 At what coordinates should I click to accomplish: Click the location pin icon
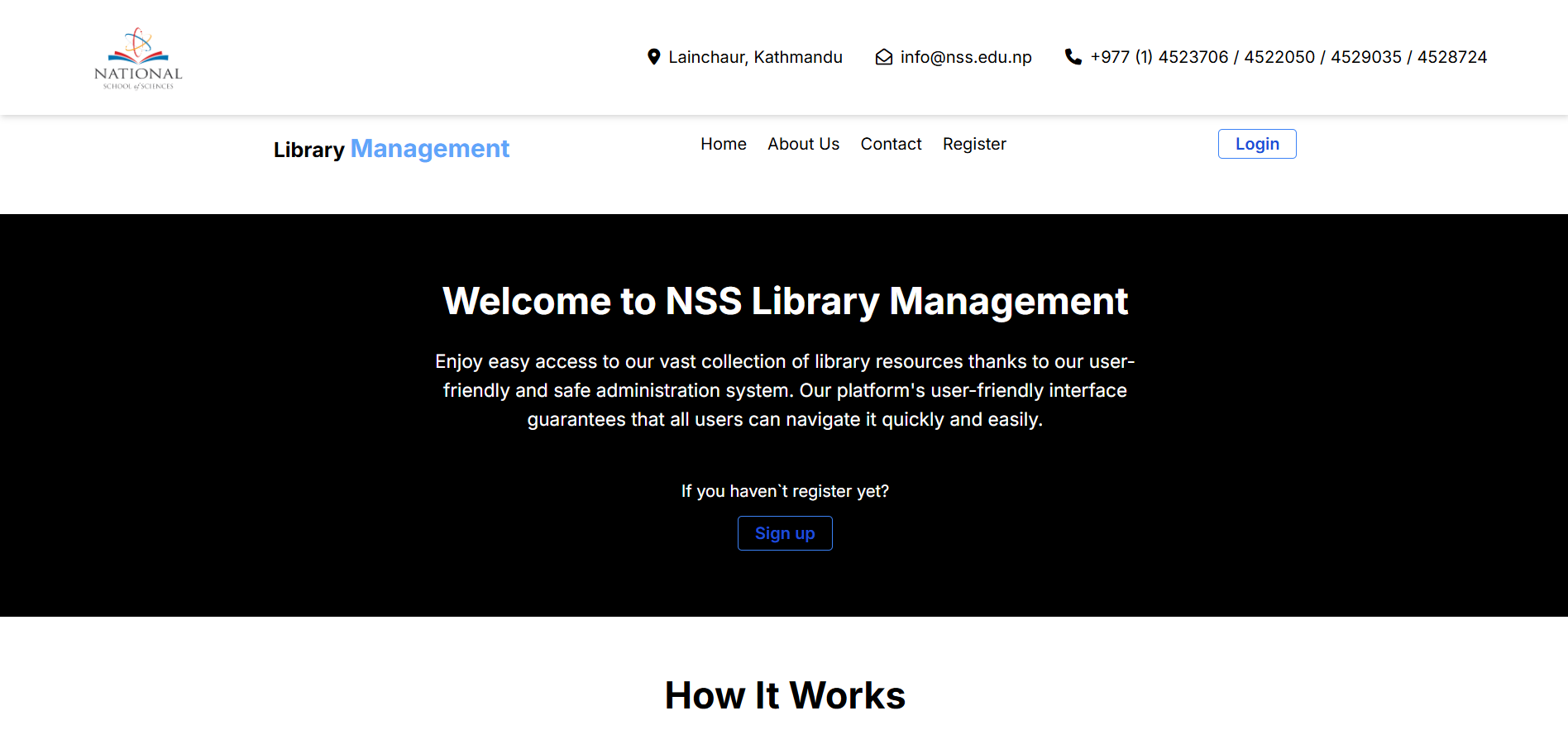(653, 57)
